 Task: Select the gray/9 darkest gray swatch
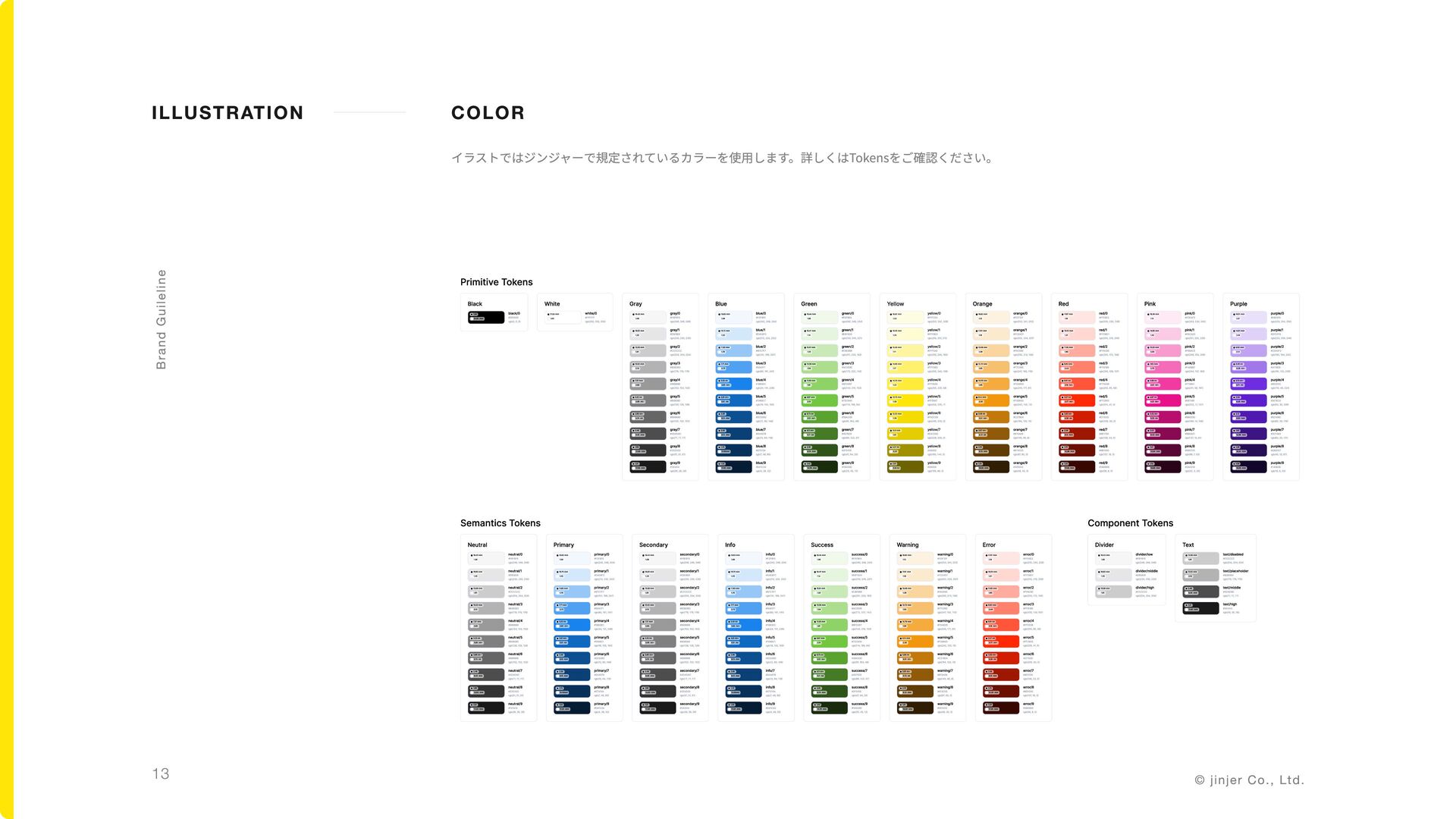click(x=648, y=466)
